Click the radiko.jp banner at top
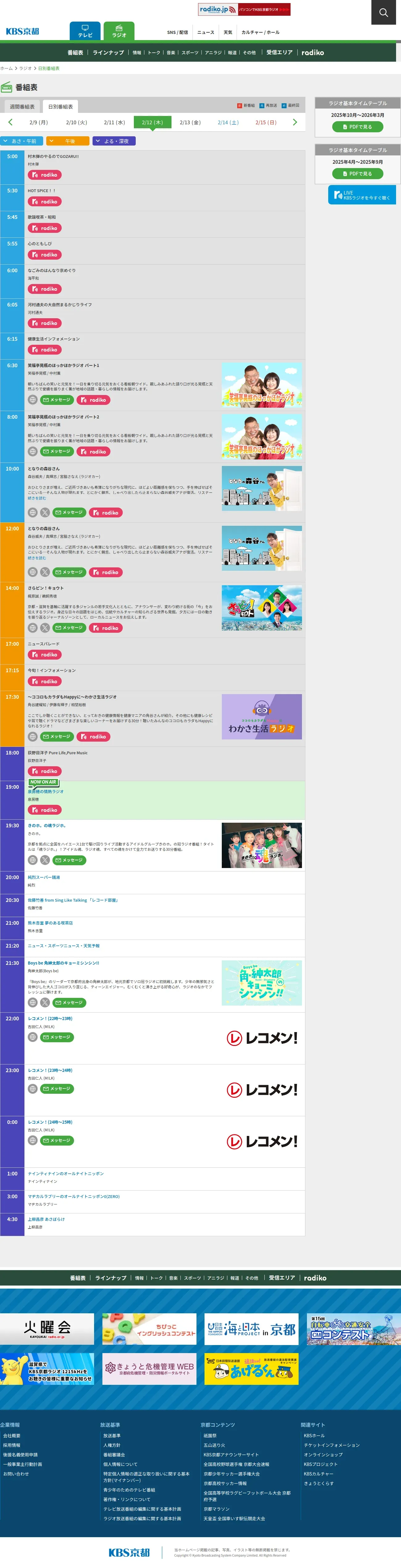 point(244,9)
